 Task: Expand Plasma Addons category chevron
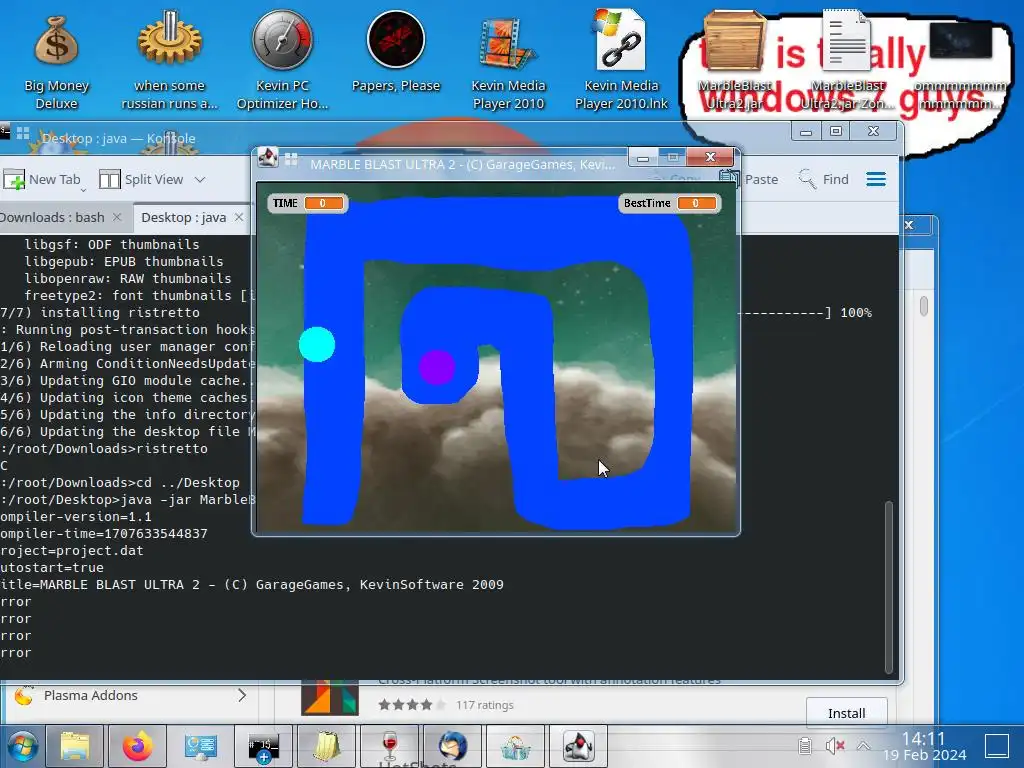(242, 696)
